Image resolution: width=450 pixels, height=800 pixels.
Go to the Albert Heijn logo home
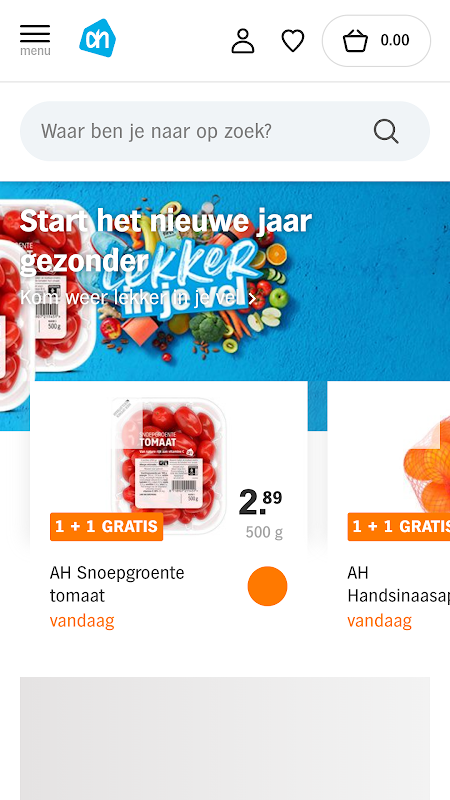pyautogui.click(x=97, y=38)
